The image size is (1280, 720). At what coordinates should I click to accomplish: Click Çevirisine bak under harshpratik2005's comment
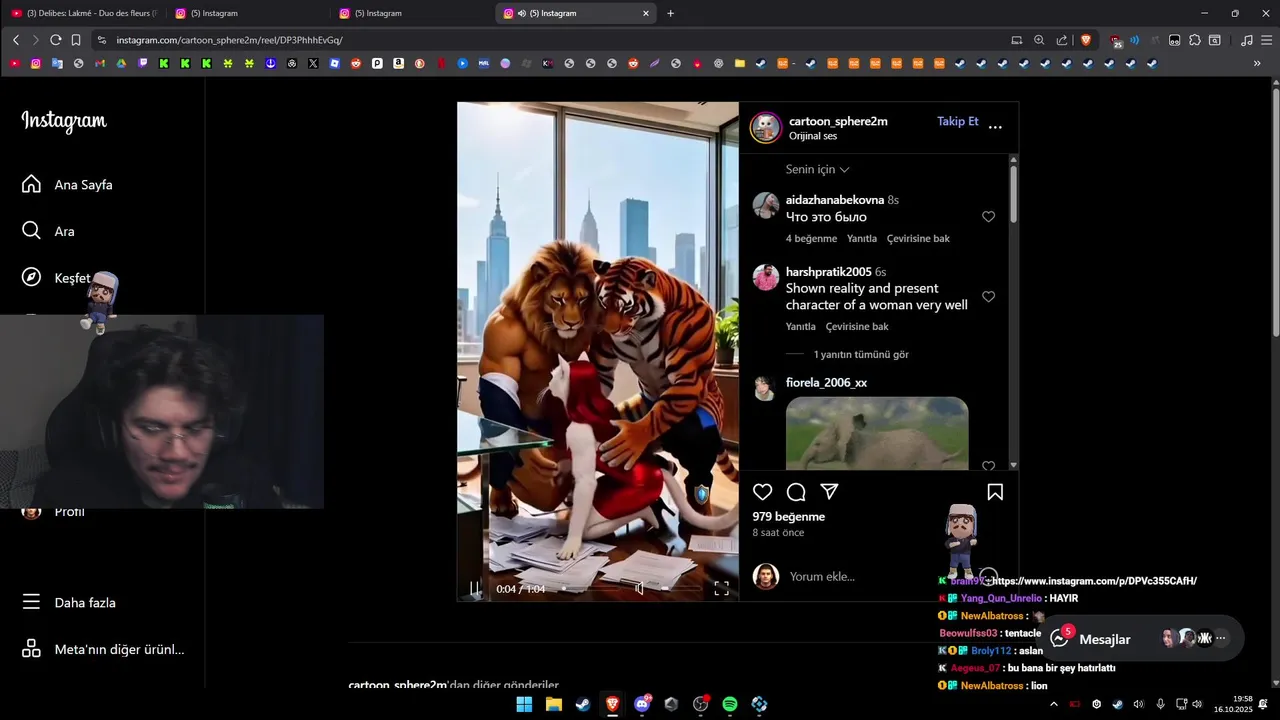click(857, 327)
